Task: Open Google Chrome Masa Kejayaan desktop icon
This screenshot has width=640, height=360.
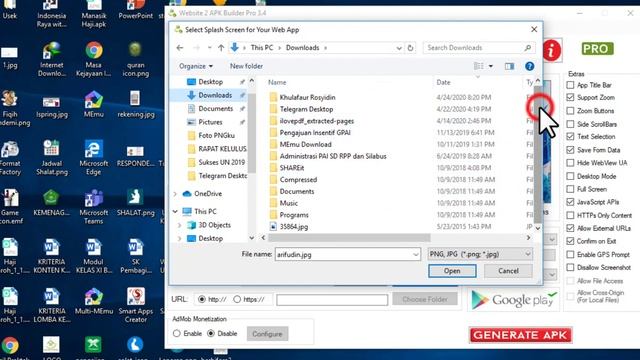Action: (x=93, y=59)
